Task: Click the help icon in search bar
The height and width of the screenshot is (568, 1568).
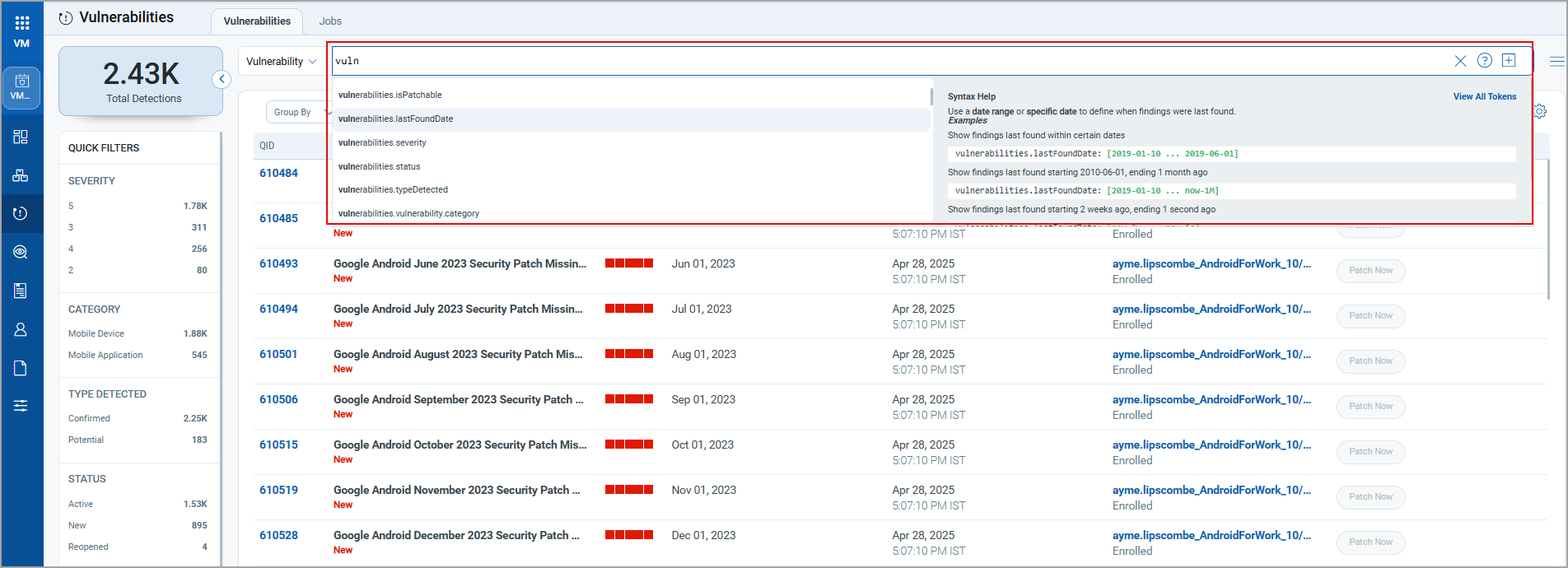Action: (x=1484, y=60)
